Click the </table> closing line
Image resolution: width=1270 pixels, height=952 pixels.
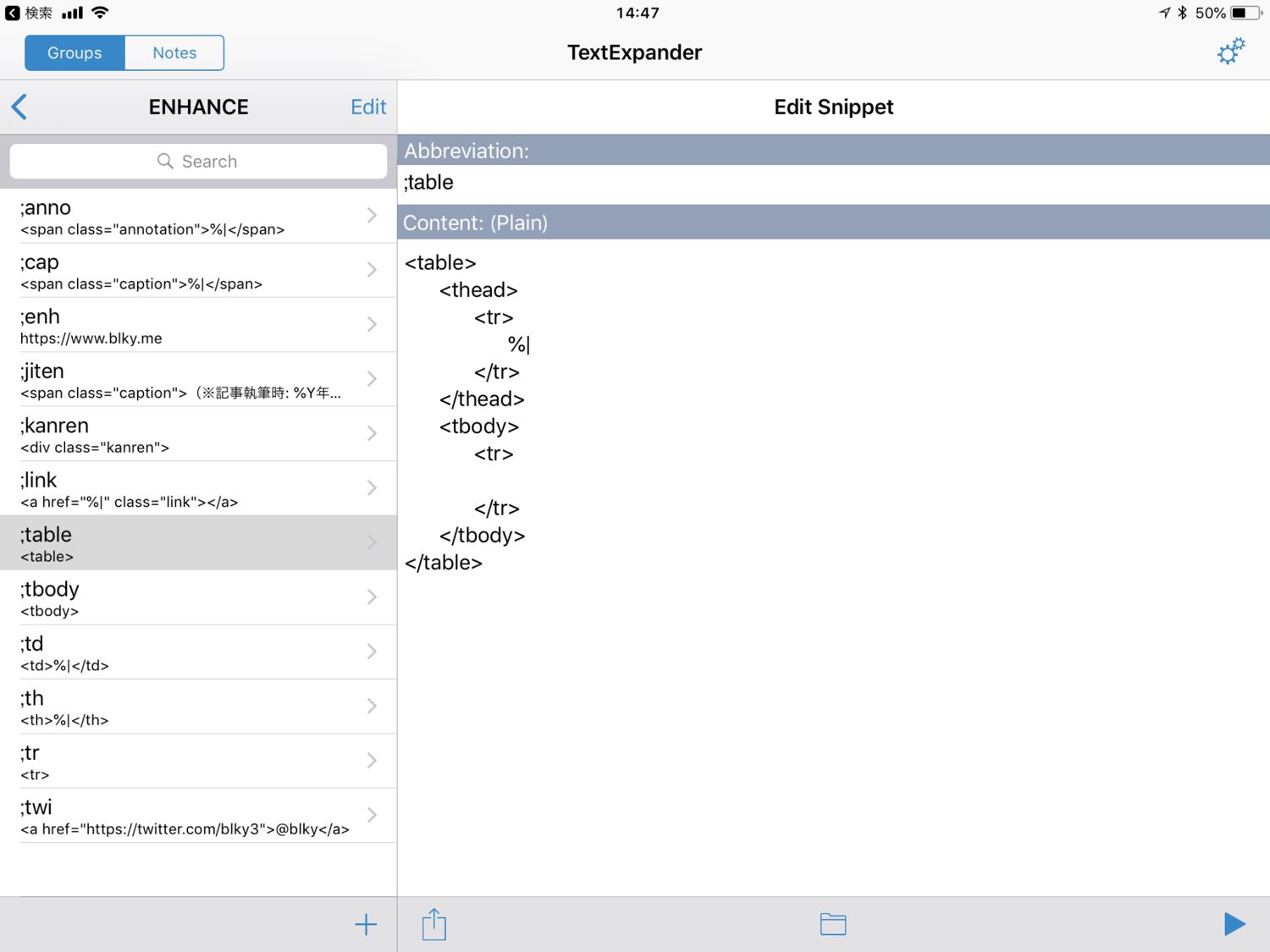[444, 563]
